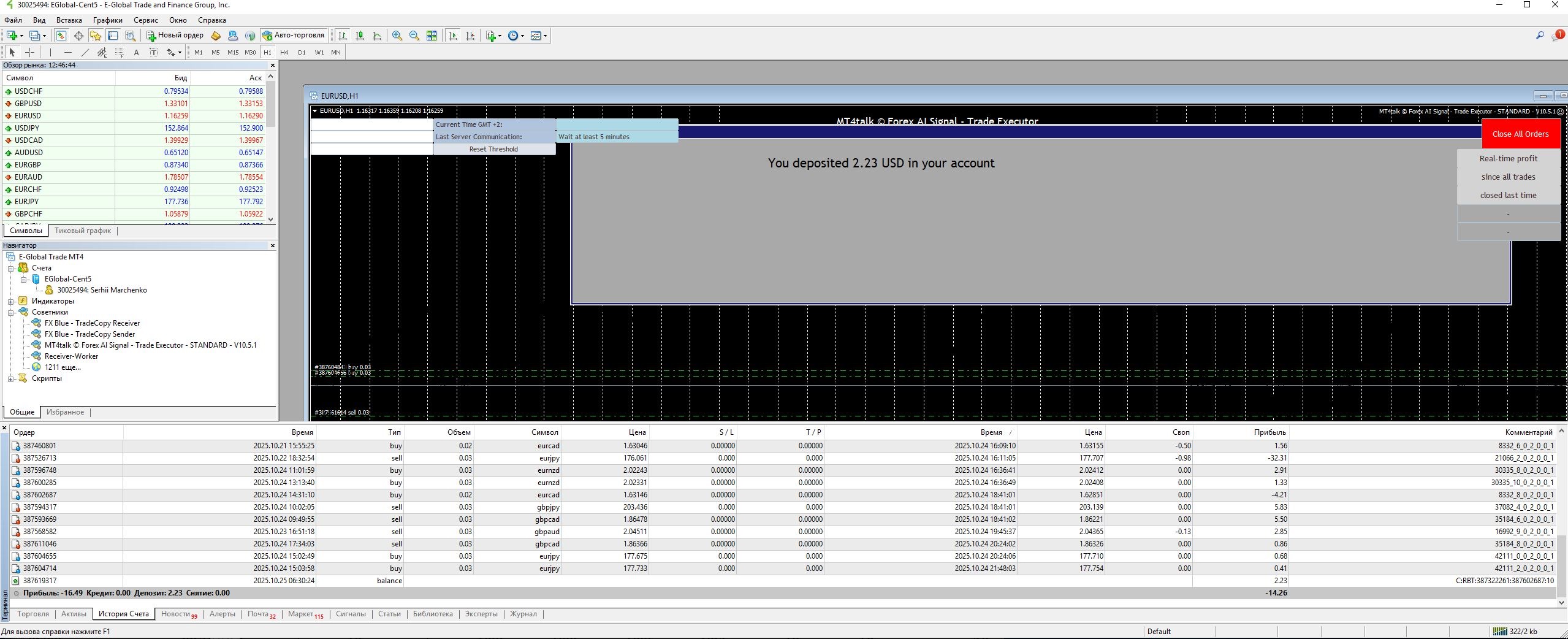This screenshot has width=1568, height=639.
Task: Click the Reset Threshold button
Action: 493,149
